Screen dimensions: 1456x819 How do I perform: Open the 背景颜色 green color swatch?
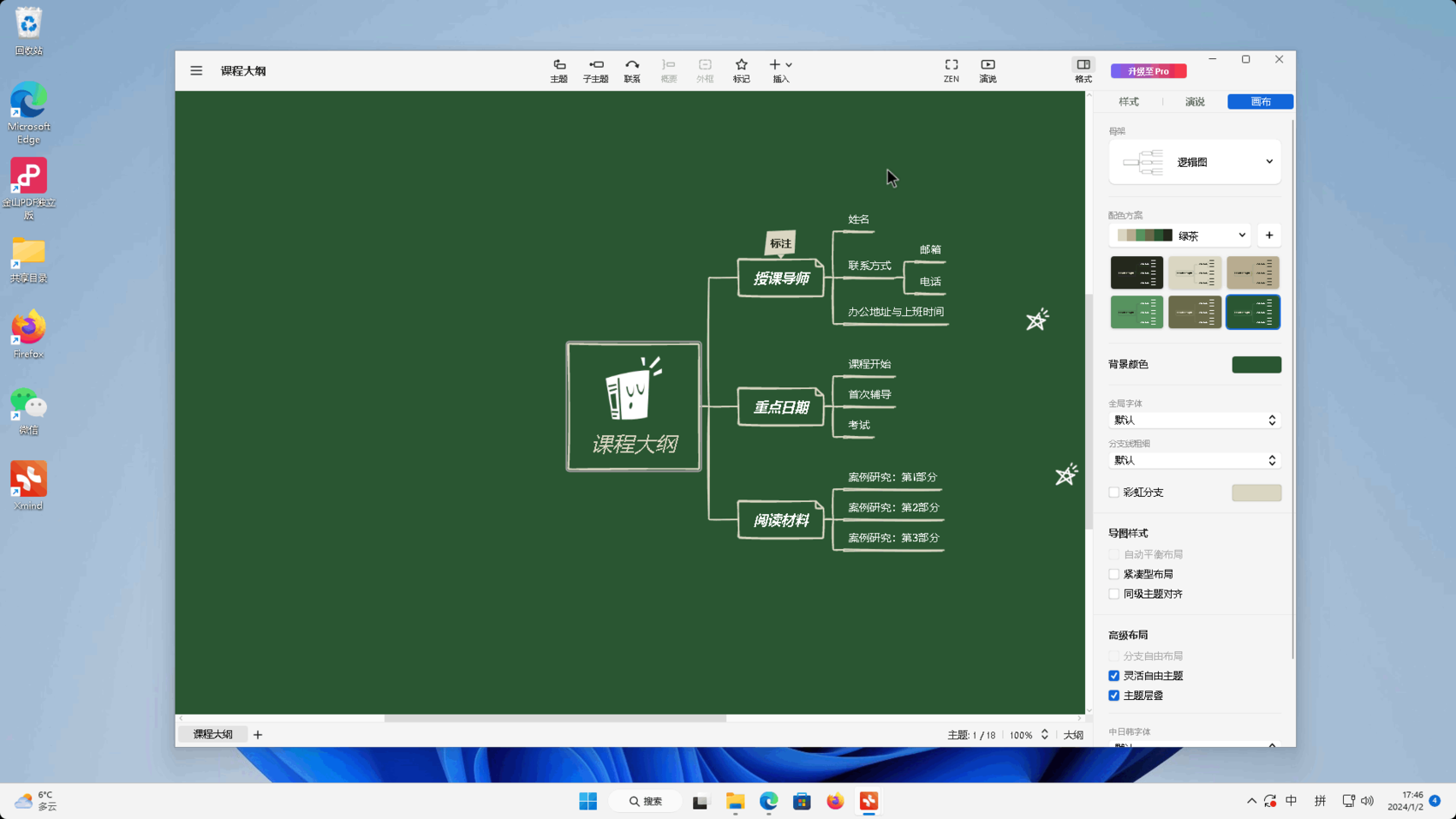click(1256, 365)
